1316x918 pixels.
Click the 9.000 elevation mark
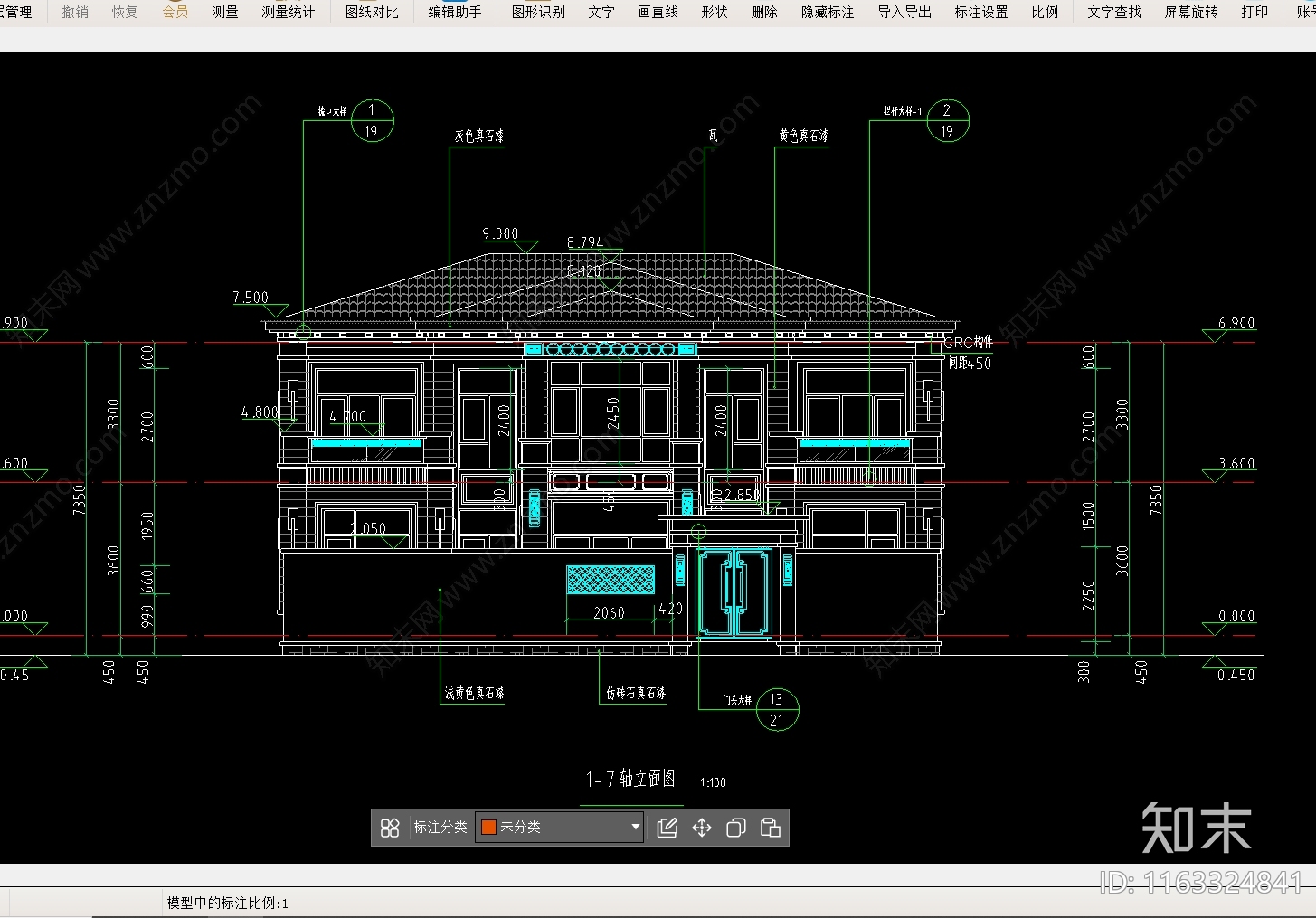point(500,233)
